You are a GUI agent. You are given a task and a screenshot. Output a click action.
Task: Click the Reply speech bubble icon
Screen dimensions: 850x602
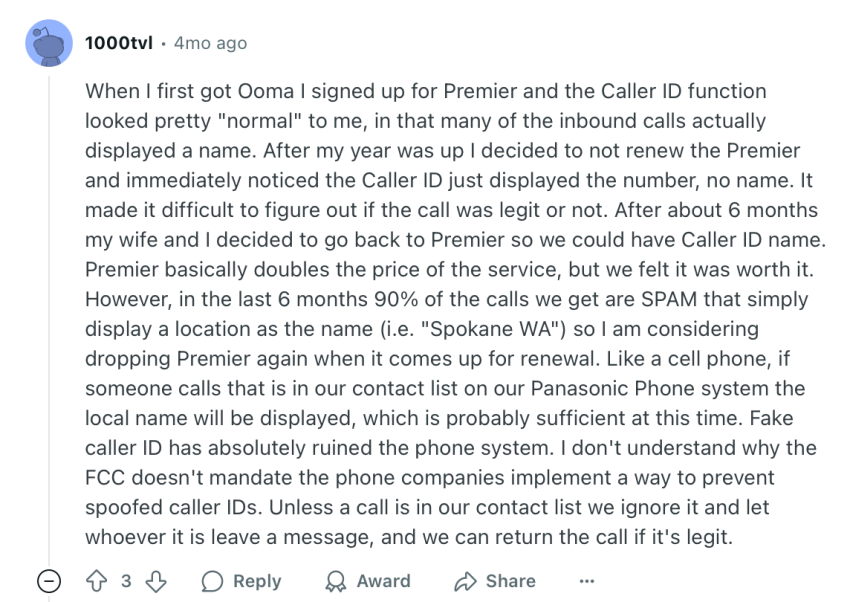213,581
